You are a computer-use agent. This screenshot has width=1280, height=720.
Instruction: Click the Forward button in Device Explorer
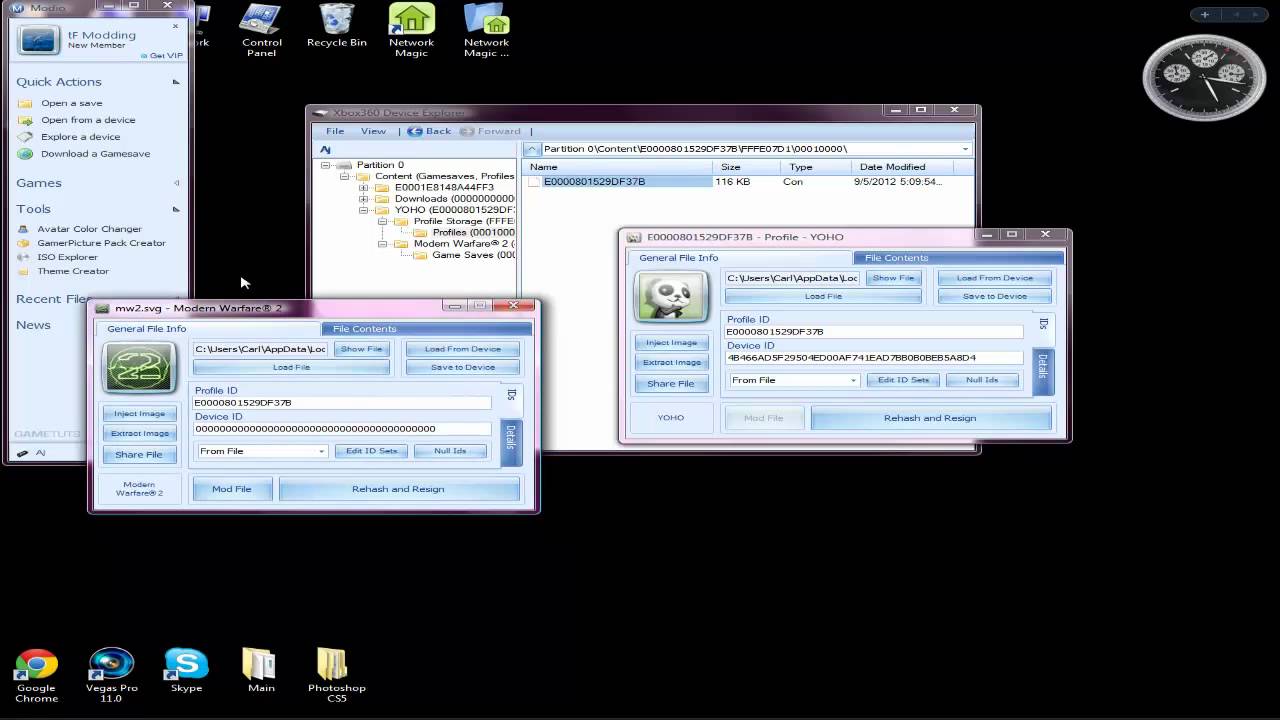pos(491,131)
